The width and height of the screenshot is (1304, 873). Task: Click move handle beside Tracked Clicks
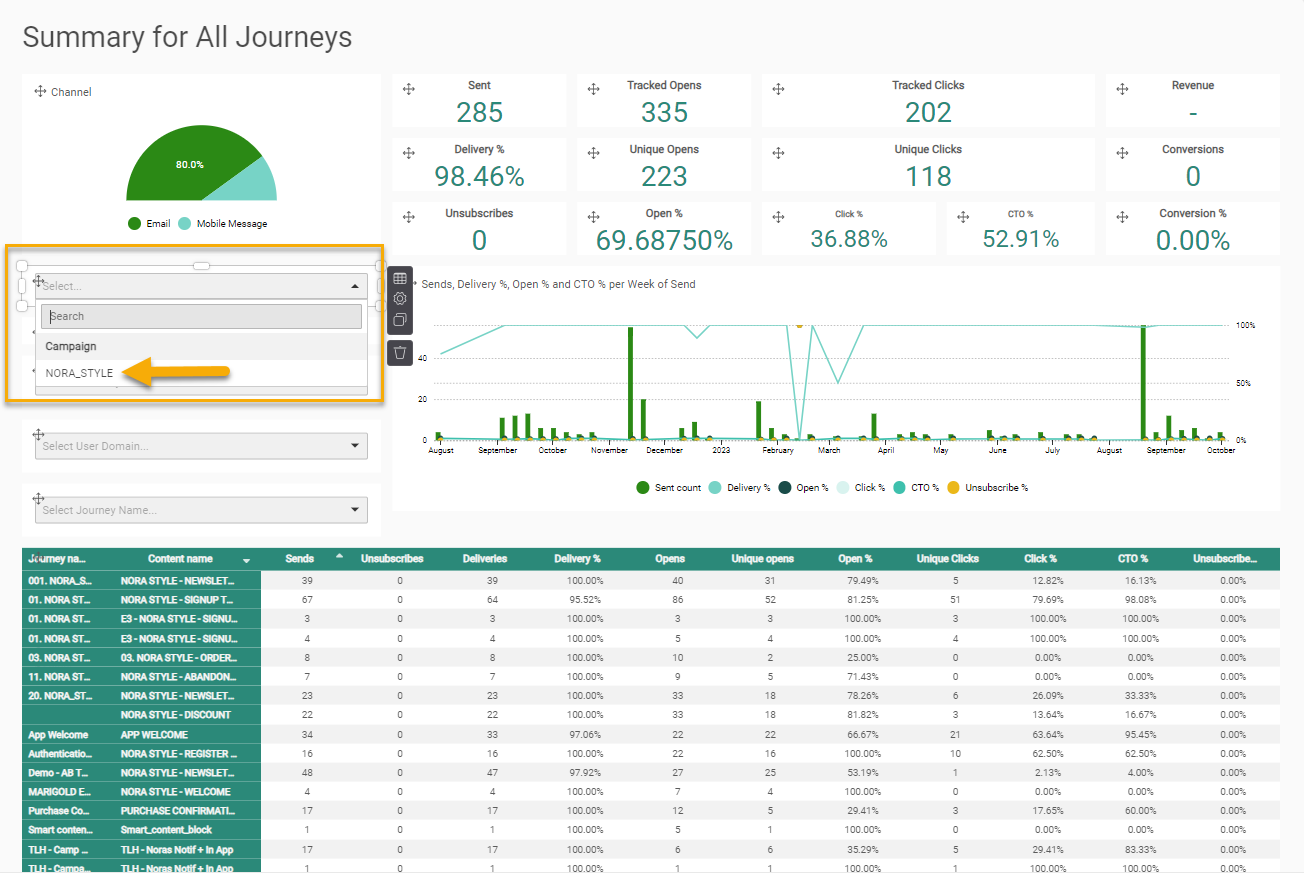[x=778, y=89]
